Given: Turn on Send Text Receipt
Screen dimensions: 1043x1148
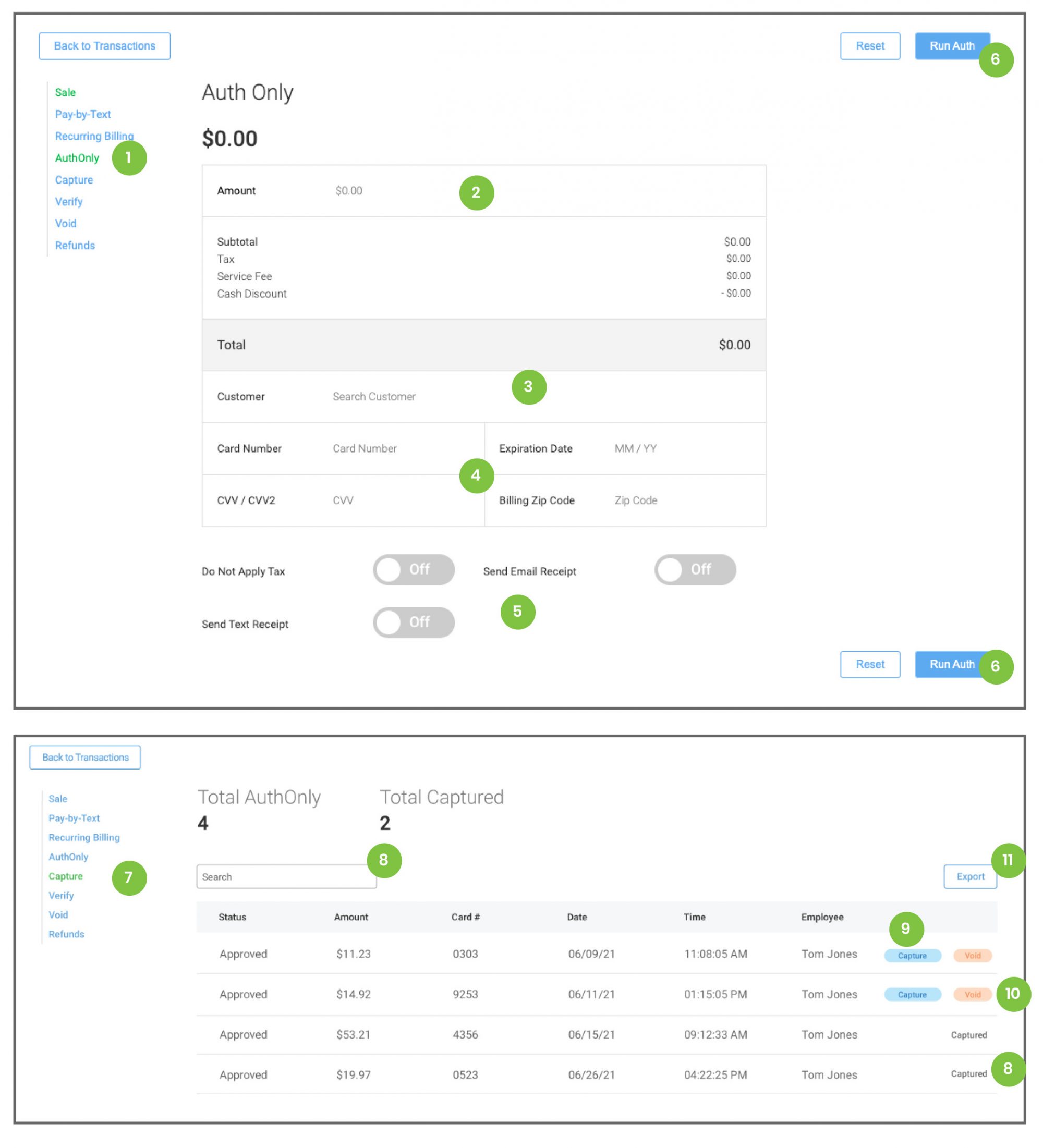Looking at the screenshot, I should [414, 622].
